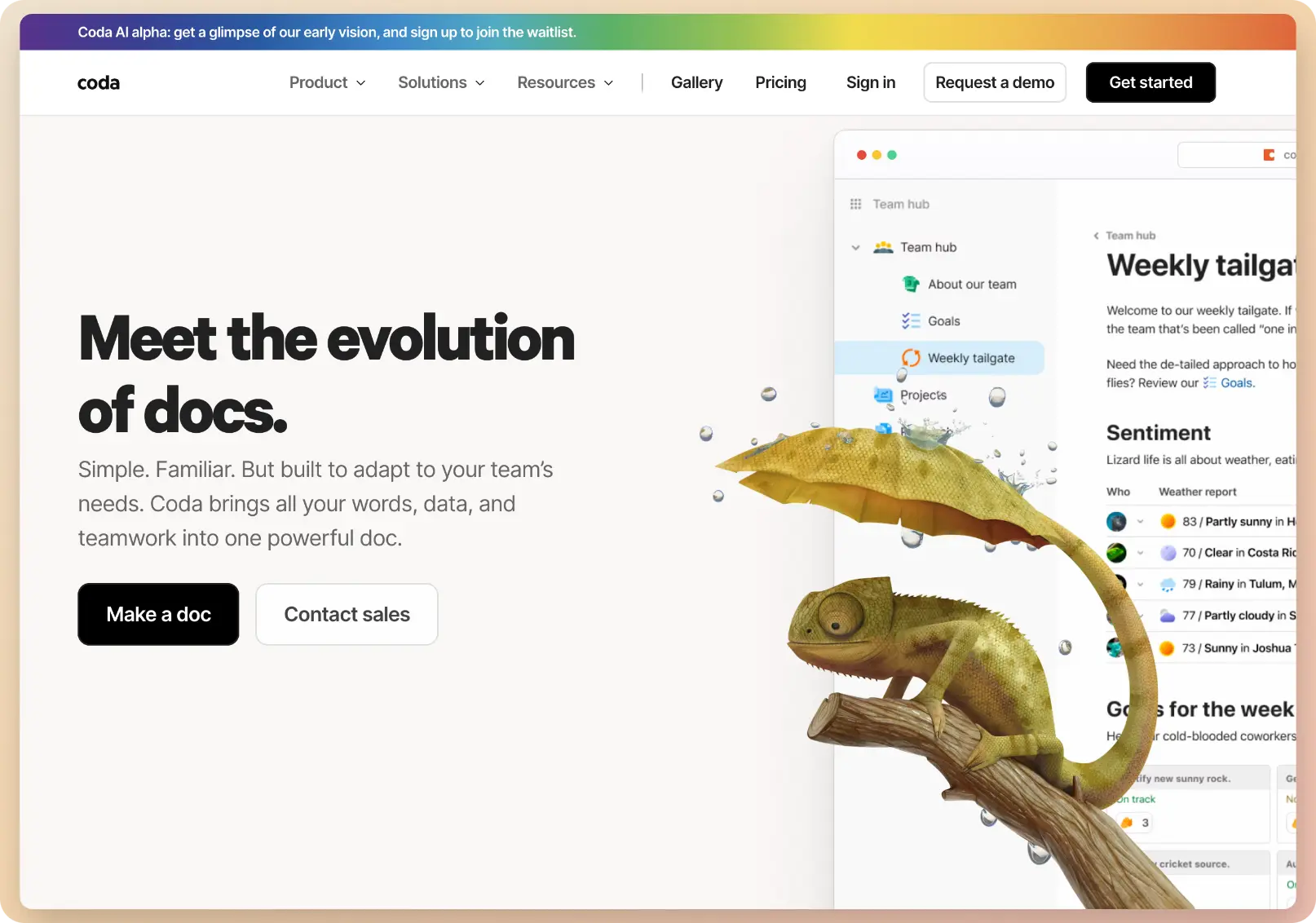The width and height of the screenshot is (1316, 923).
Task: Expand the Solutions dropdown
Action: (441, 82)
